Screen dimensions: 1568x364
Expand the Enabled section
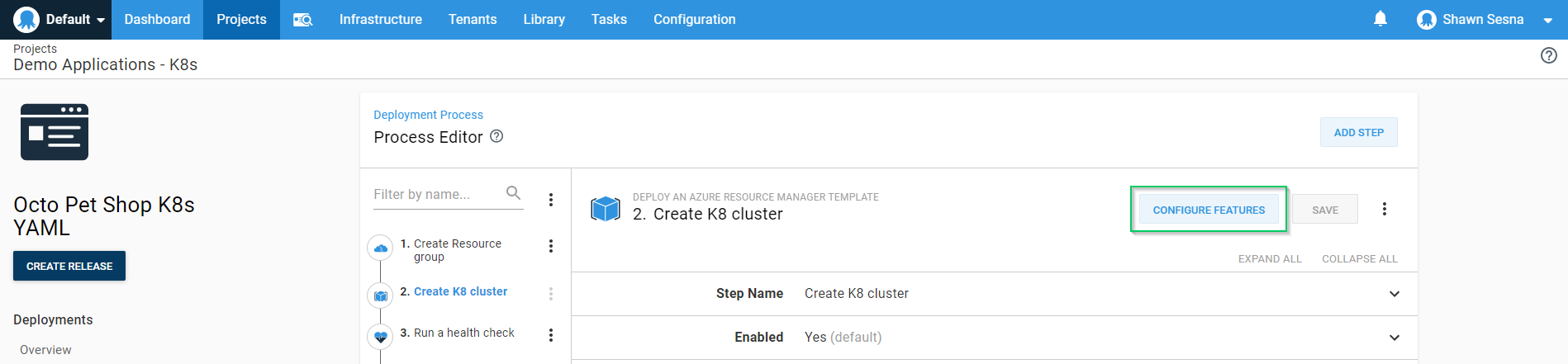click(1394, 338)
